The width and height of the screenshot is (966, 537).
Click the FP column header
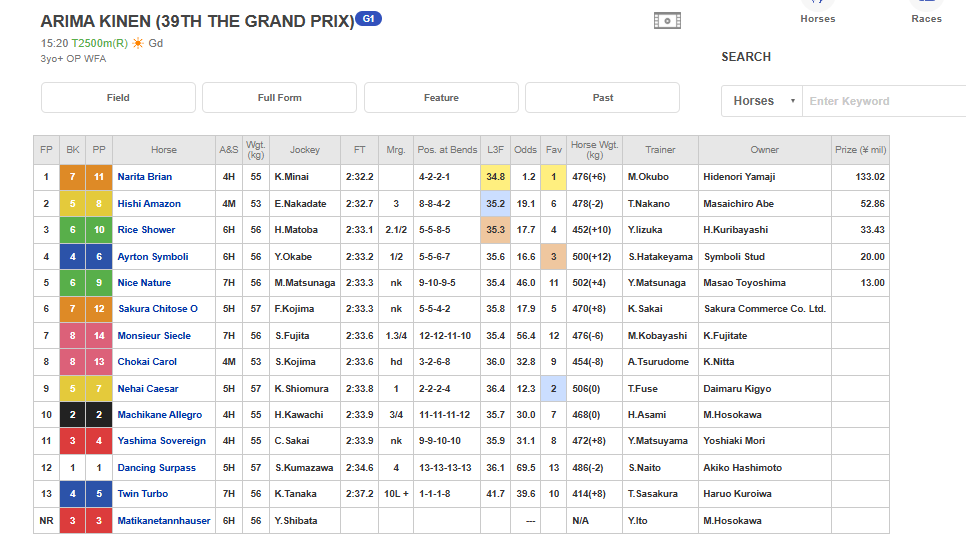pyautogui.click(x=46, y=150)
